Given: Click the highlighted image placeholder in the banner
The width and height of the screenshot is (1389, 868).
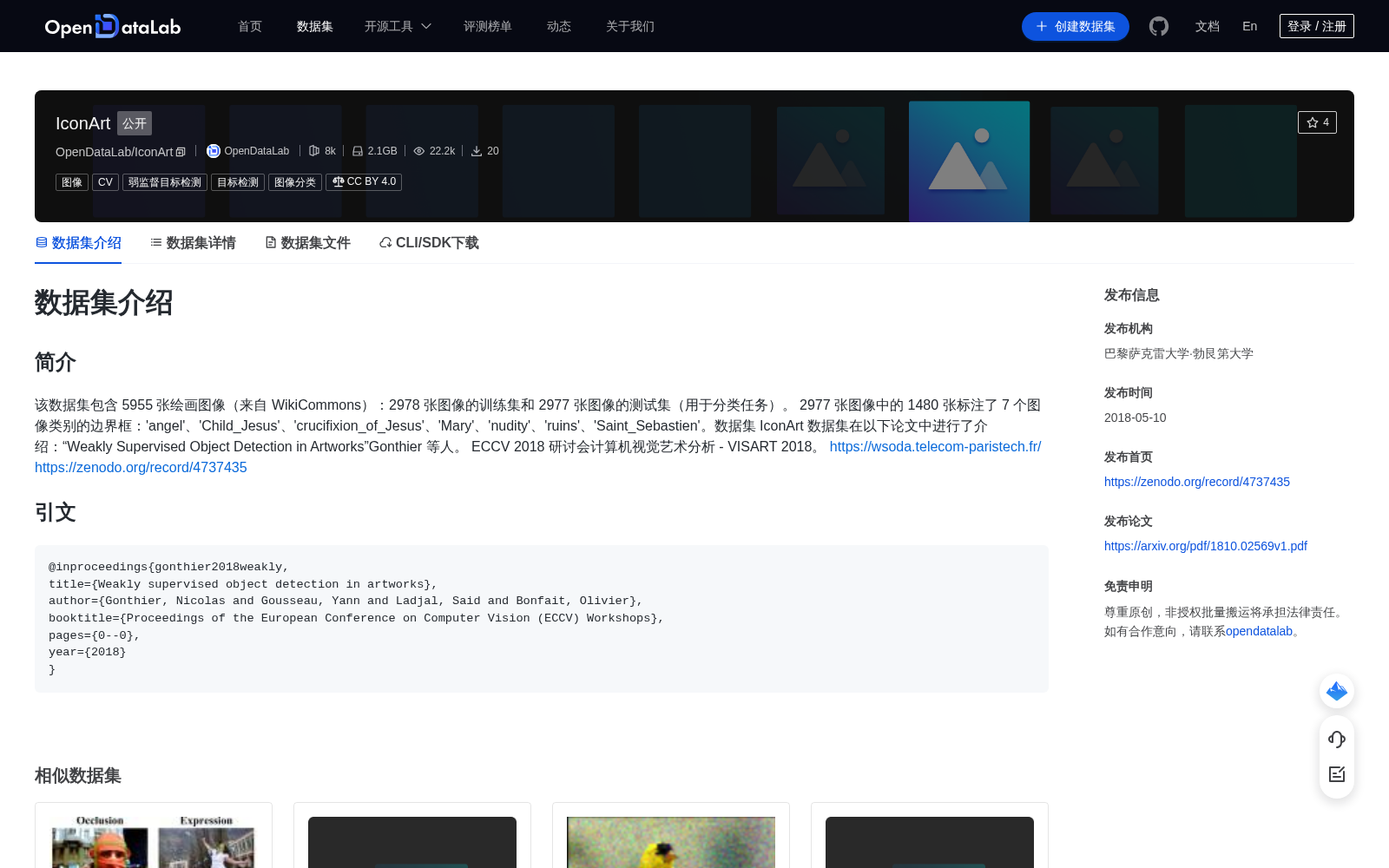Looking at the screenshot, I should pos(969,161).
